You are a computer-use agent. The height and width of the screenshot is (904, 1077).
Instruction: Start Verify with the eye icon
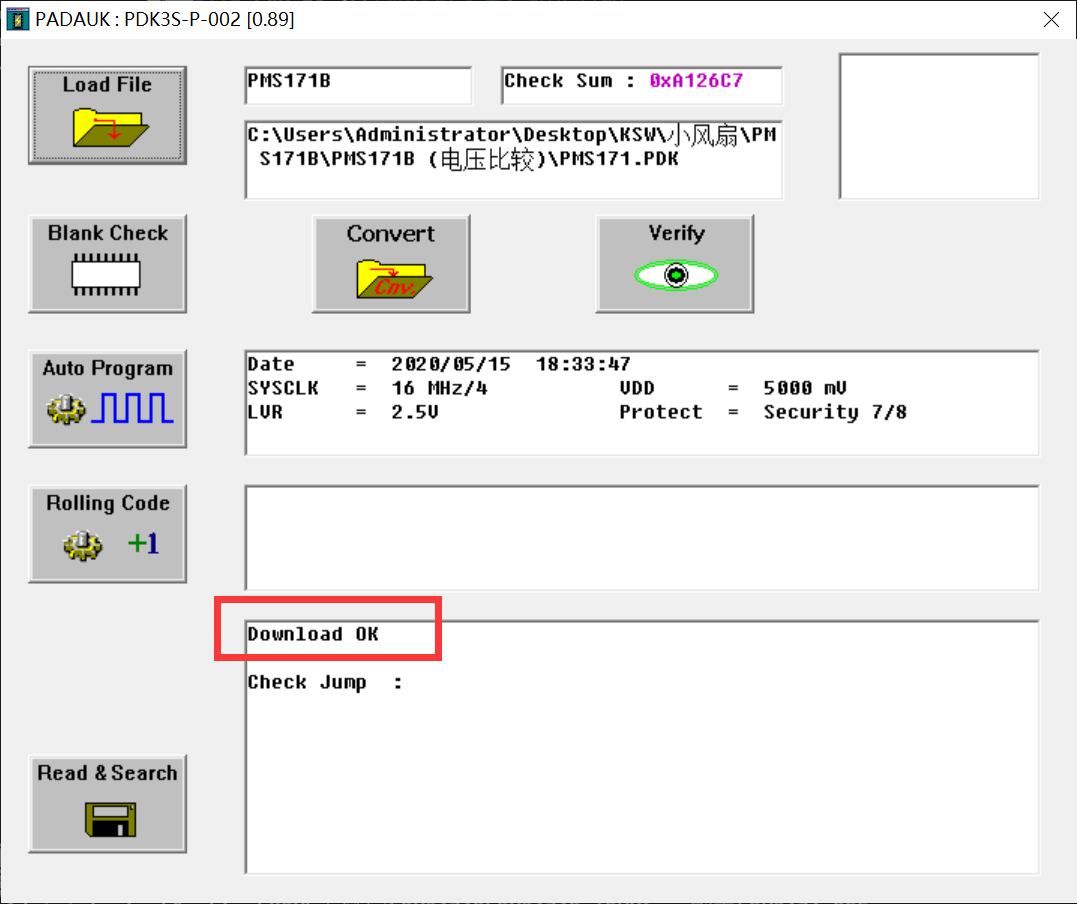point(674,264)
